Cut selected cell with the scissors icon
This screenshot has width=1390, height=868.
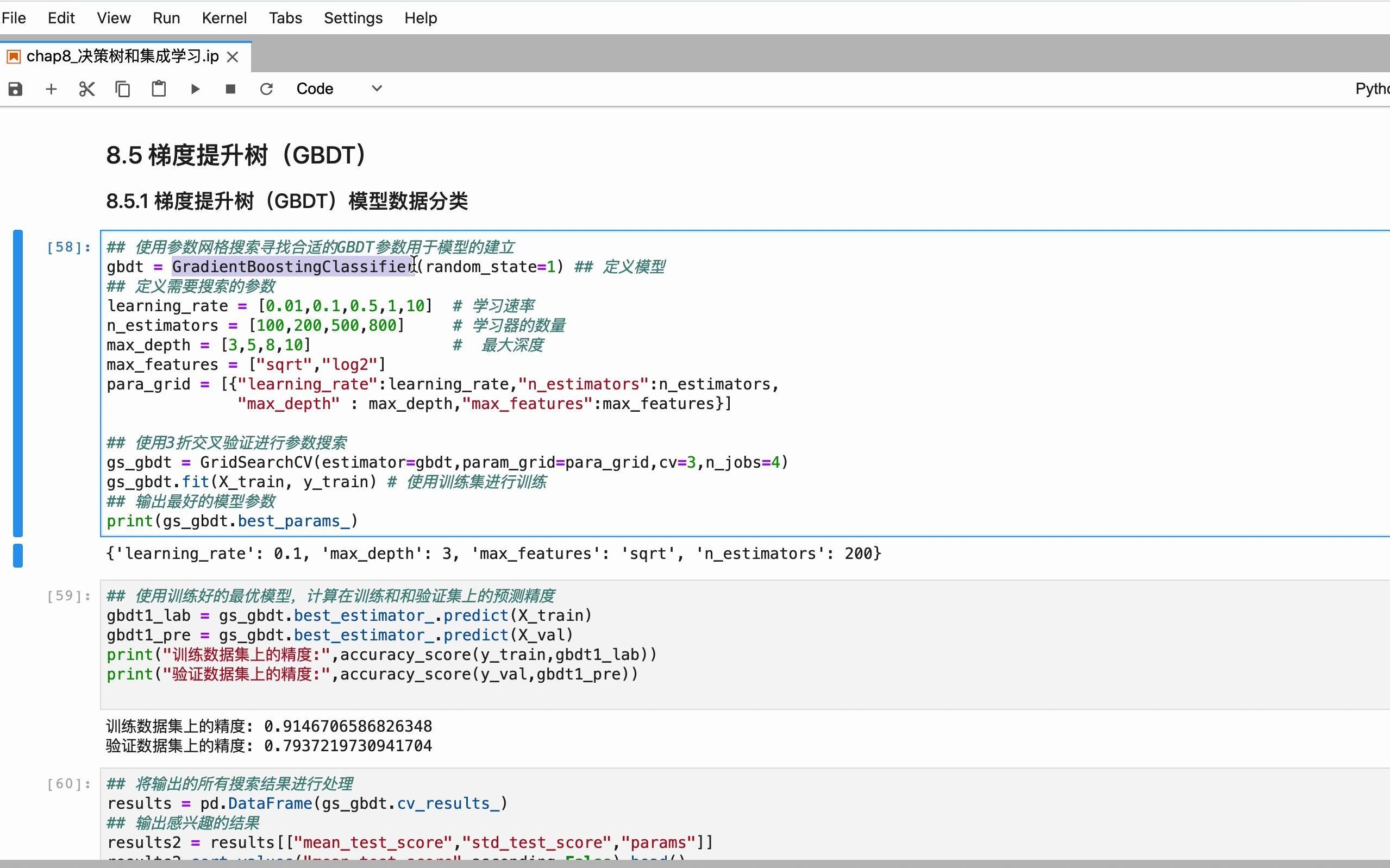[87, 89]
